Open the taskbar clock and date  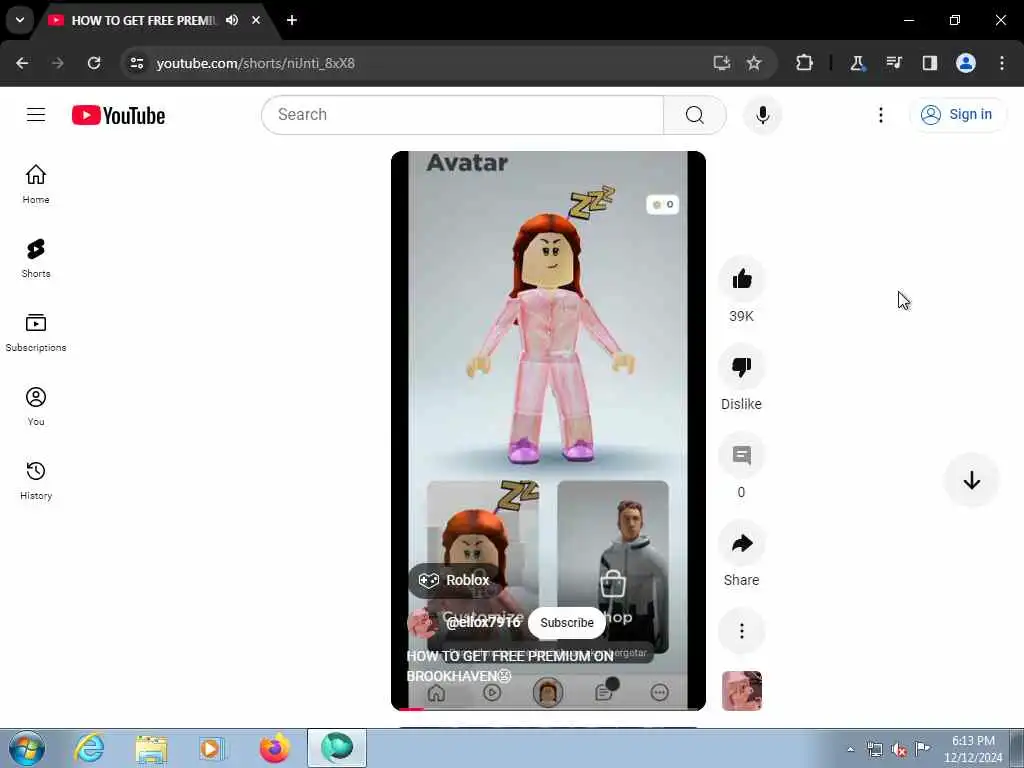coord(973,749)
